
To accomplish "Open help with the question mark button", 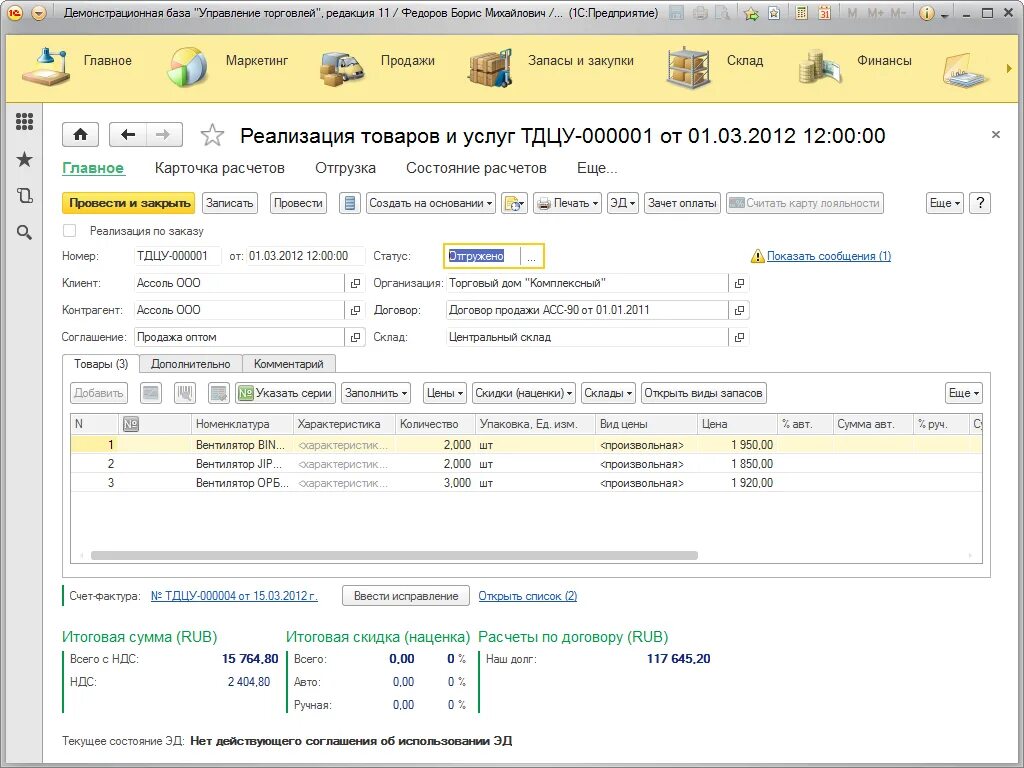I will (980, 203).
